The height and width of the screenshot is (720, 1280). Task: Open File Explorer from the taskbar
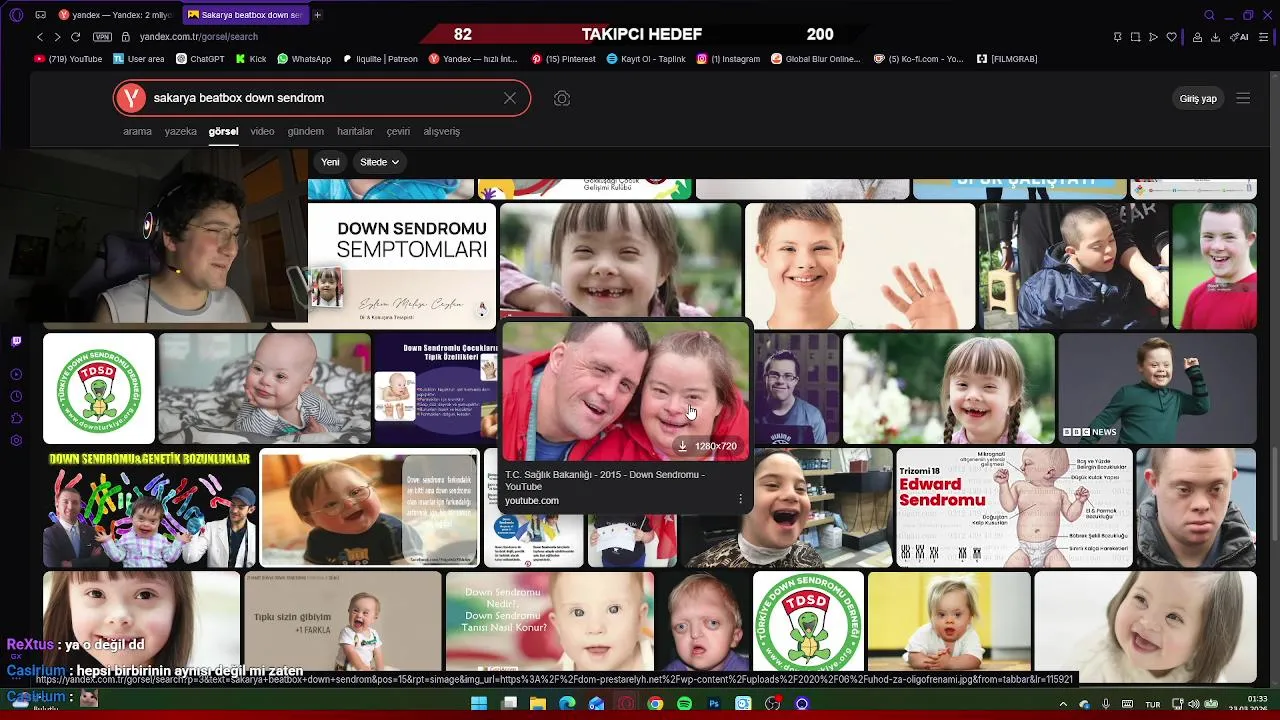point(537,704)
